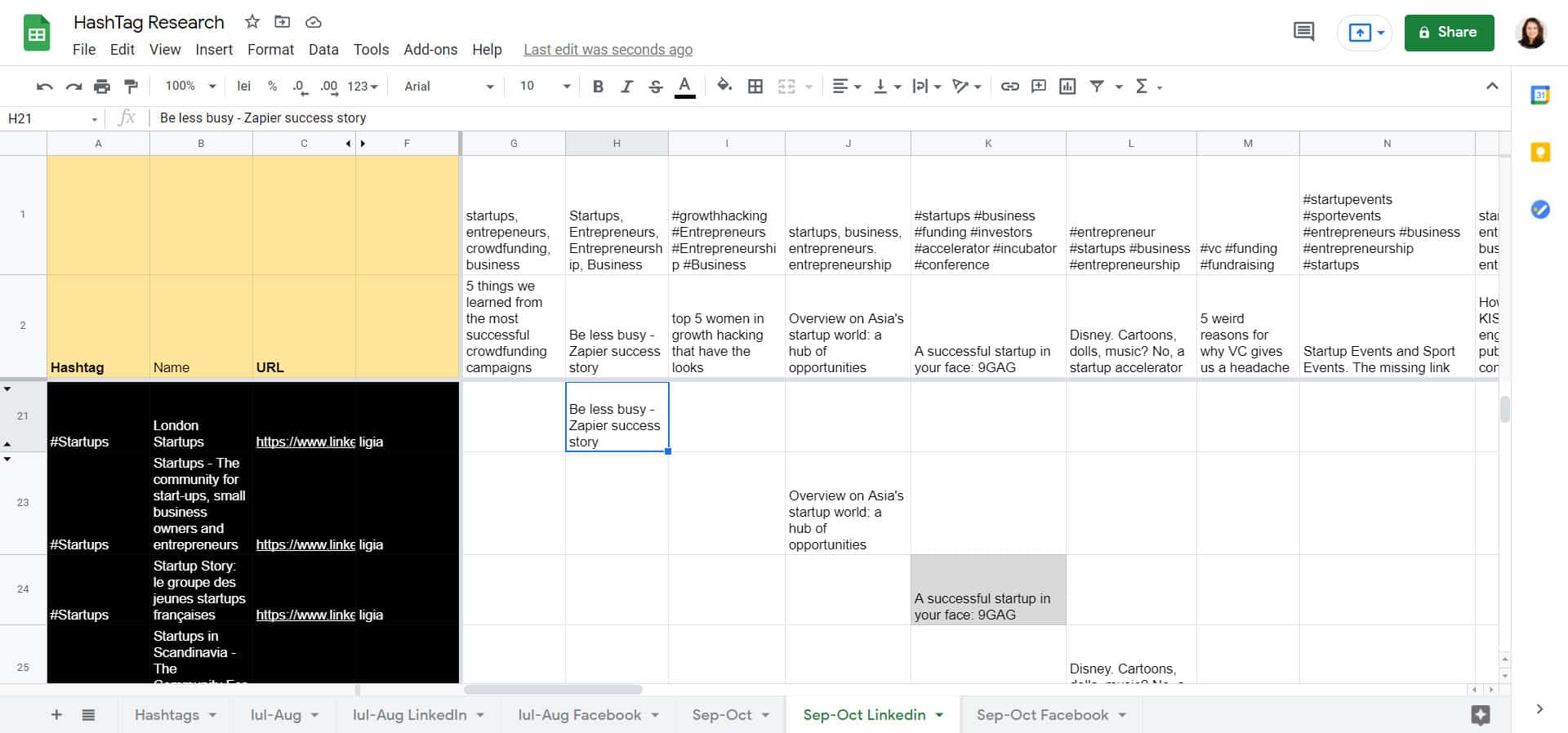Open the Add-ons menu
The image size is (1568, 733).
coord(430,50)
